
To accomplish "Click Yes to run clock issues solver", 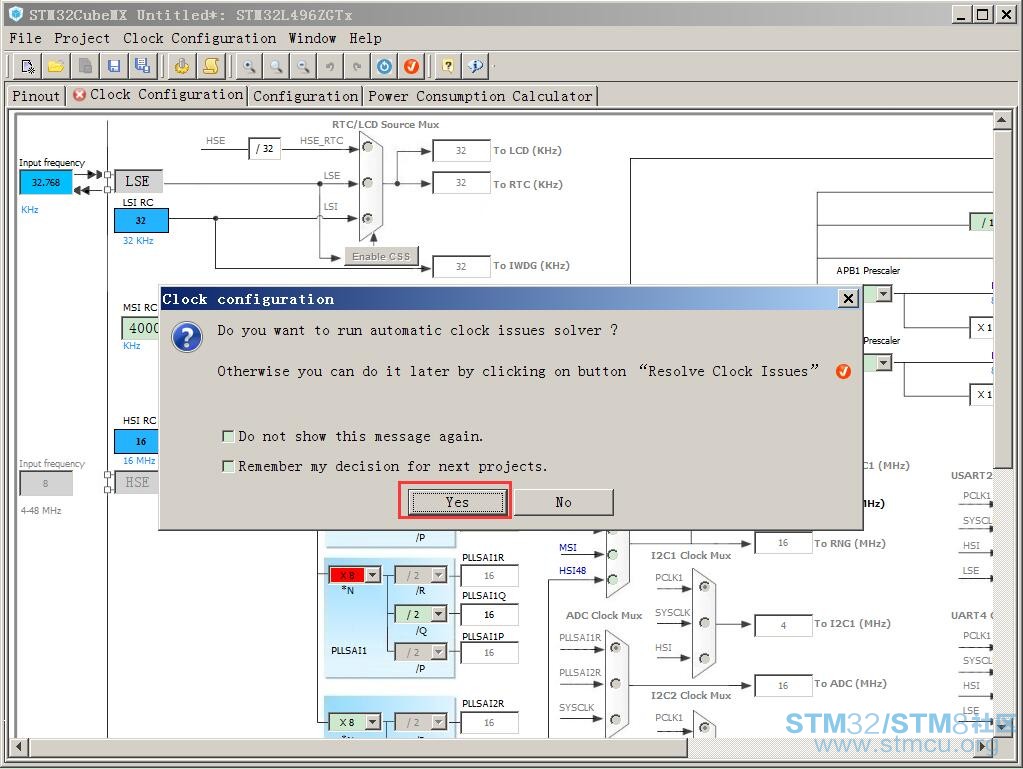I will (x=457, y=502).
